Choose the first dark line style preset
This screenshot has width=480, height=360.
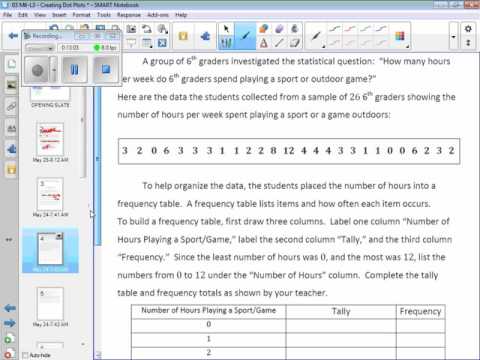point(334,29)
